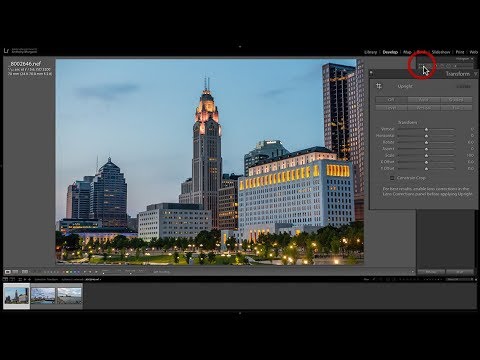
Task: Apply Level Upright correction
Action: pos(391,108)
